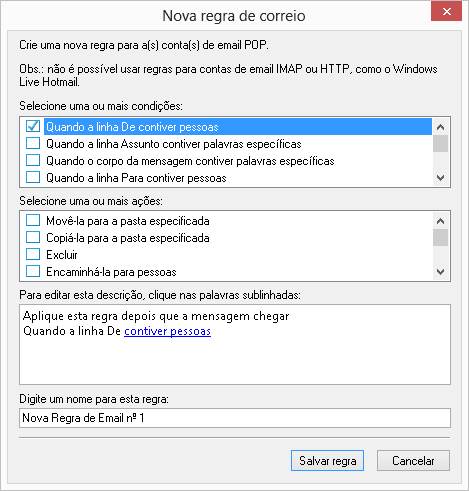Click conditions list scroll down arrow
Image resolution: width=469 pixels, height=491 pixels.
point(440,178)
